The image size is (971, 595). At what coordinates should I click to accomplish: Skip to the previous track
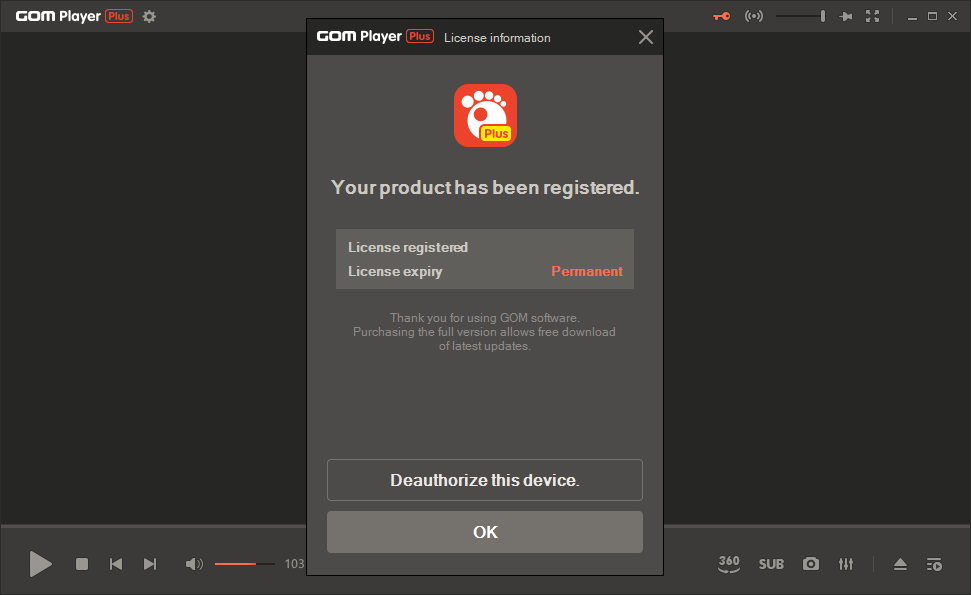coord(116,564)
